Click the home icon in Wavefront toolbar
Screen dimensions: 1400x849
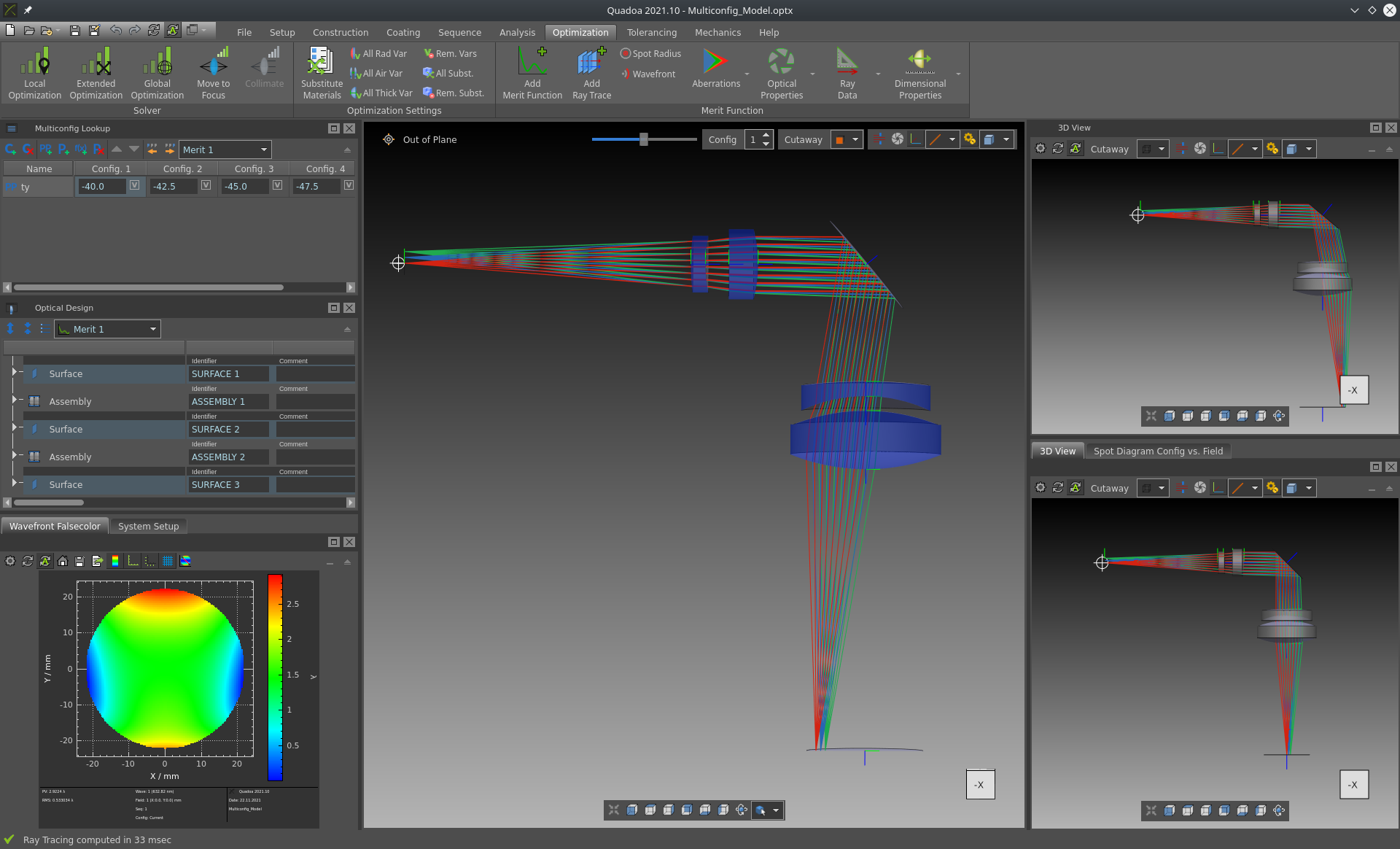[63, 561]
